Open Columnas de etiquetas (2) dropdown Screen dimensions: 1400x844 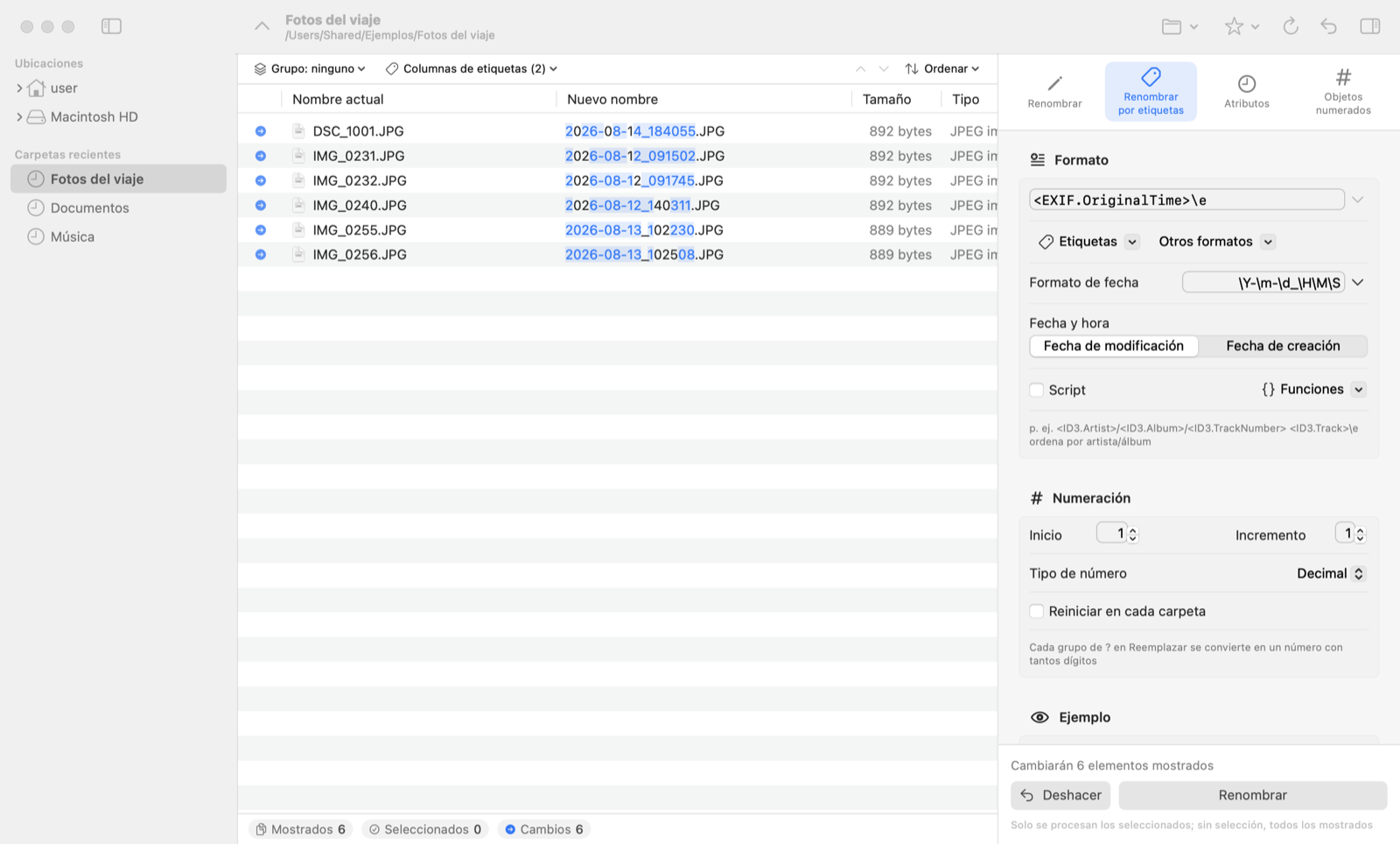pyautogui.click(x=472, y=68)
